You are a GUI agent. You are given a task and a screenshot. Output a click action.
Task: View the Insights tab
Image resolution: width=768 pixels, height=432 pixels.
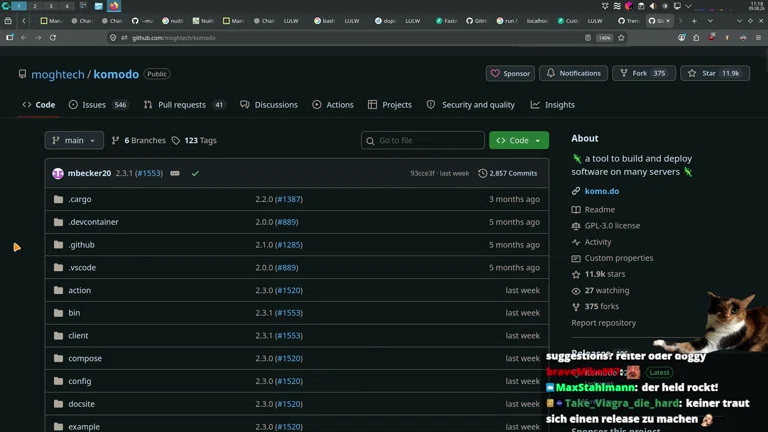(553, 105)
